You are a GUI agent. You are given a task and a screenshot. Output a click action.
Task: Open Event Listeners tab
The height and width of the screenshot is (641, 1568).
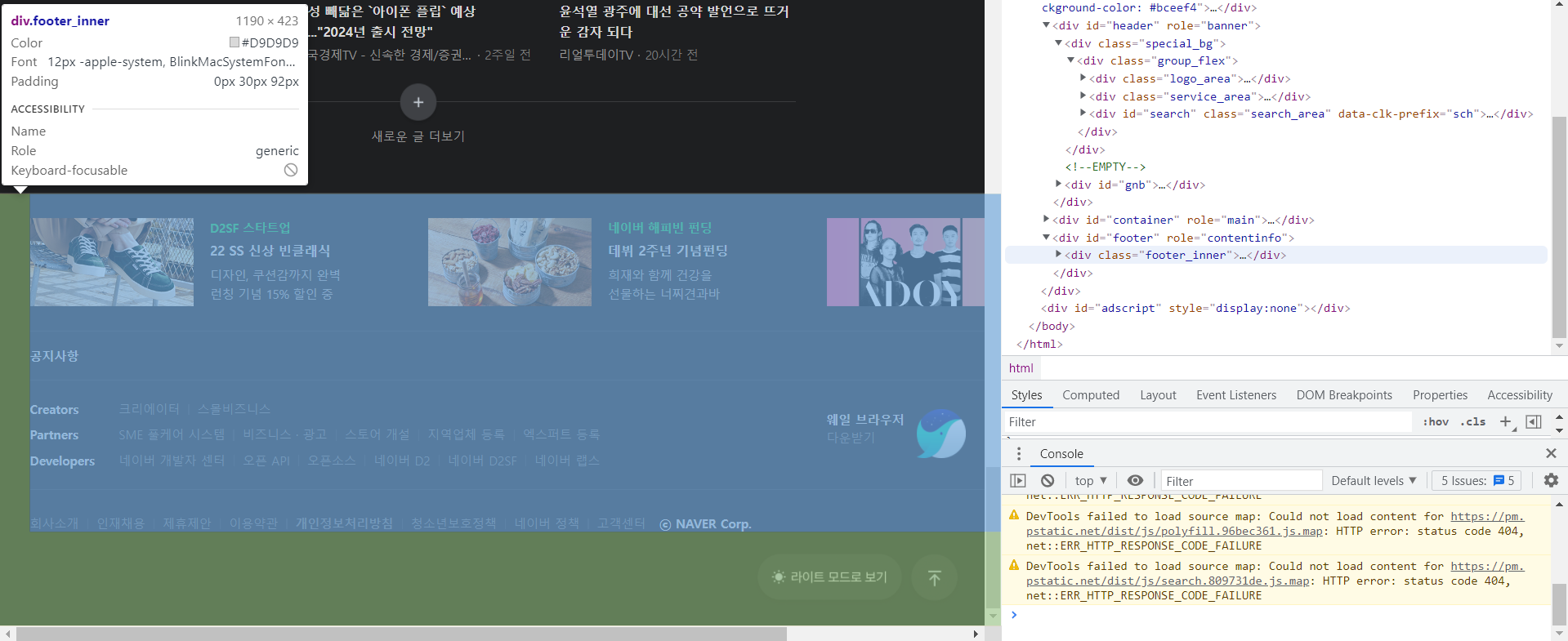tap(1236, 395)
